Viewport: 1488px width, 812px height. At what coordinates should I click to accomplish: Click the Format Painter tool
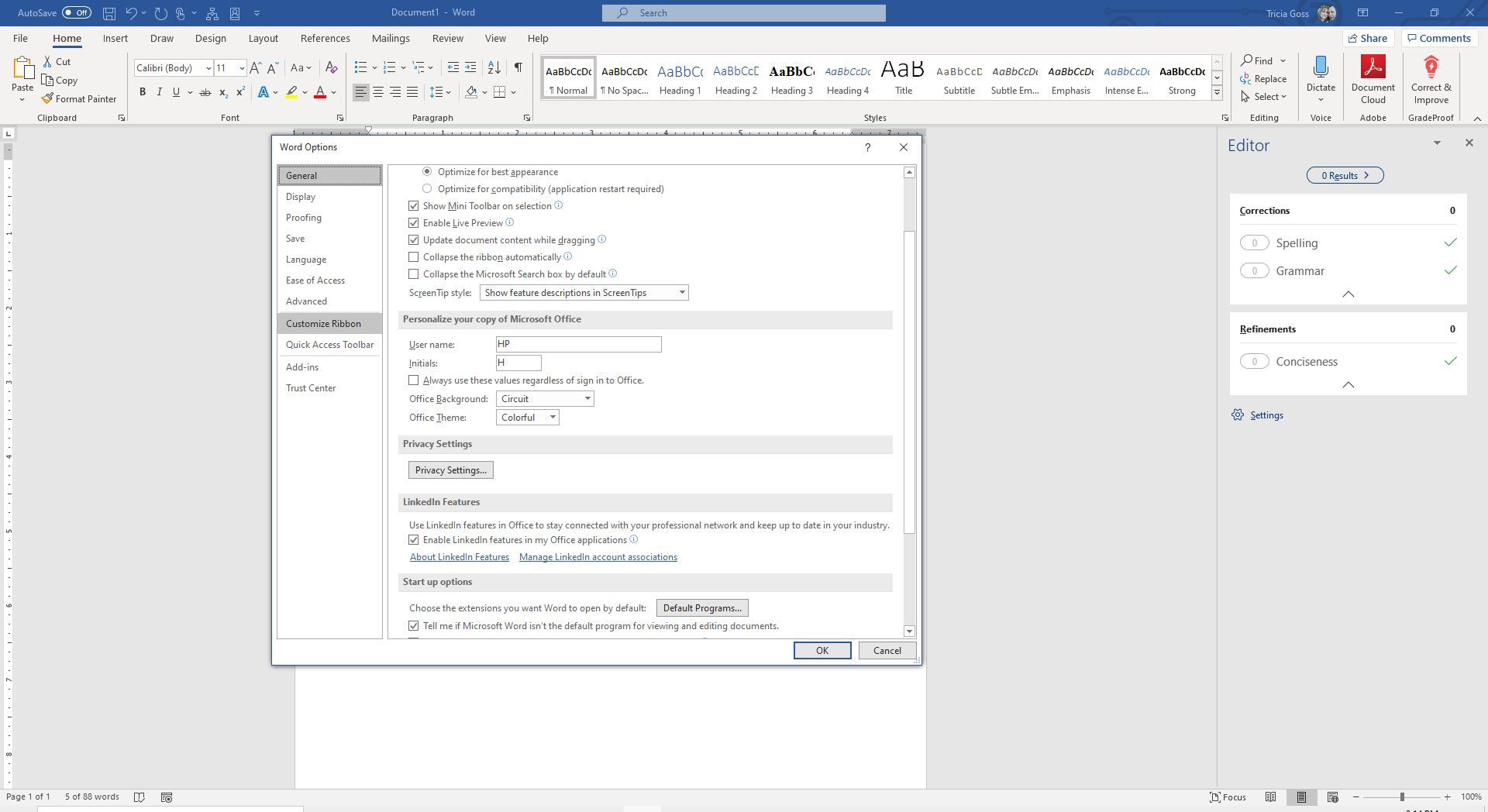point(79,99)
